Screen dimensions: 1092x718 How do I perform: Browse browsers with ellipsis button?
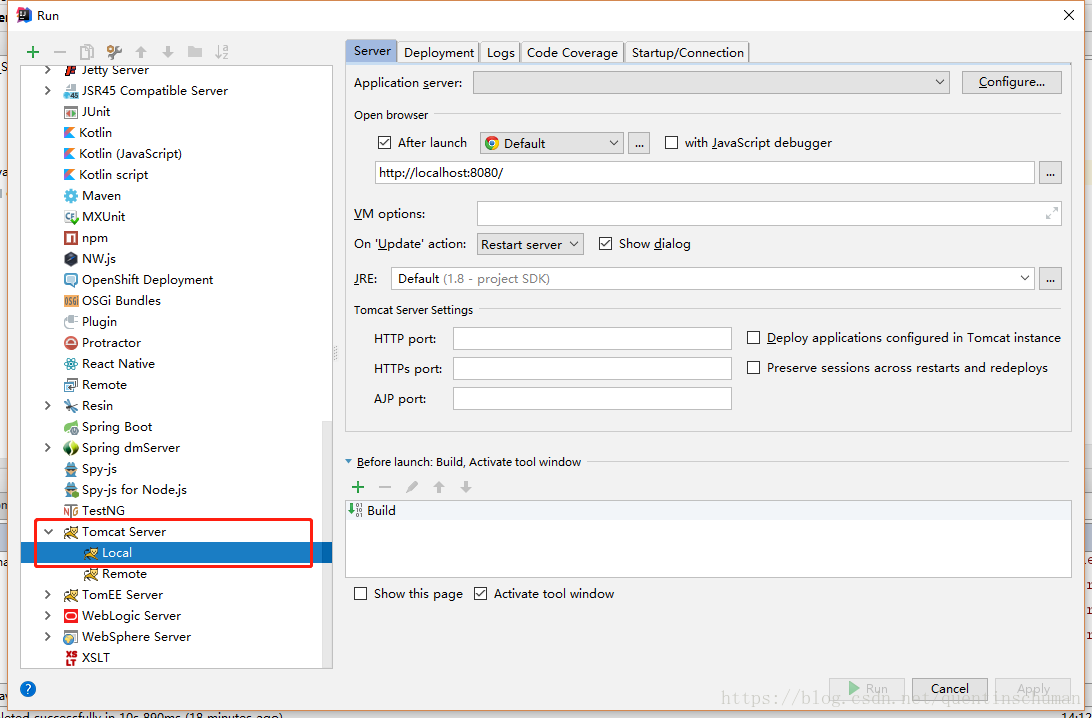coord(639,143)
